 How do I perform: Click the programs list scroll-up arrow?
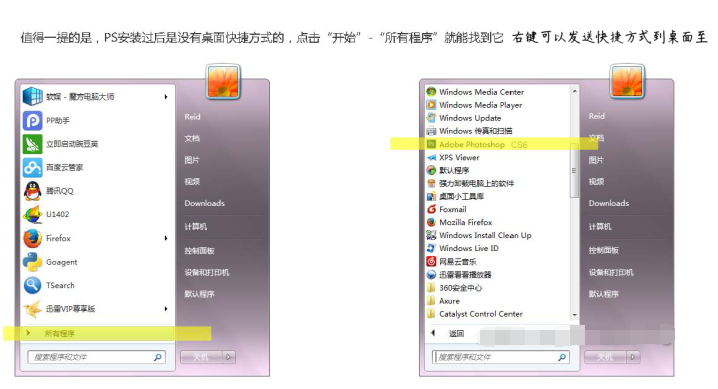(574, 92)
